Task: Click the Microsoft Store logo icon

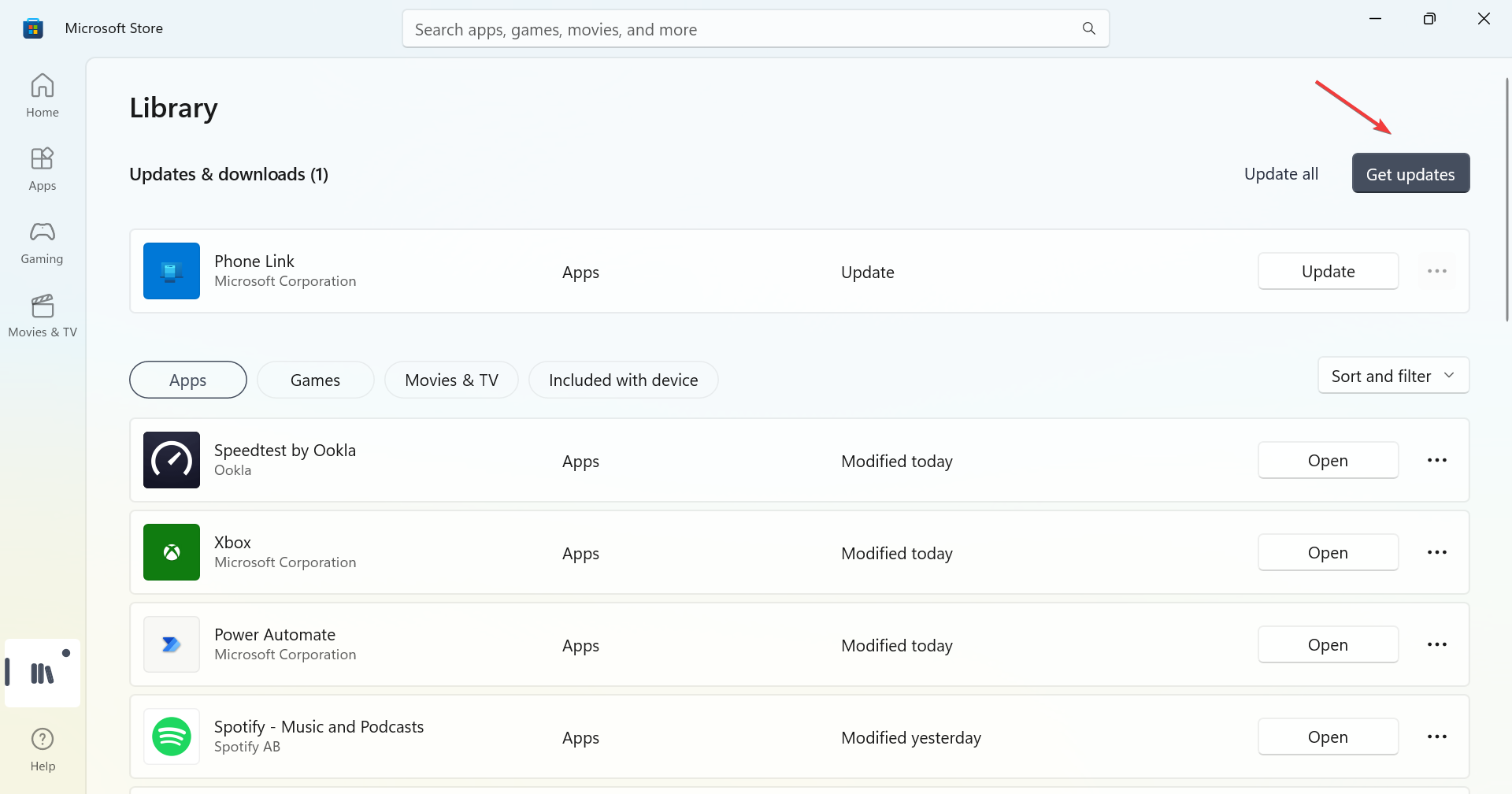Action: click(33, 28)
